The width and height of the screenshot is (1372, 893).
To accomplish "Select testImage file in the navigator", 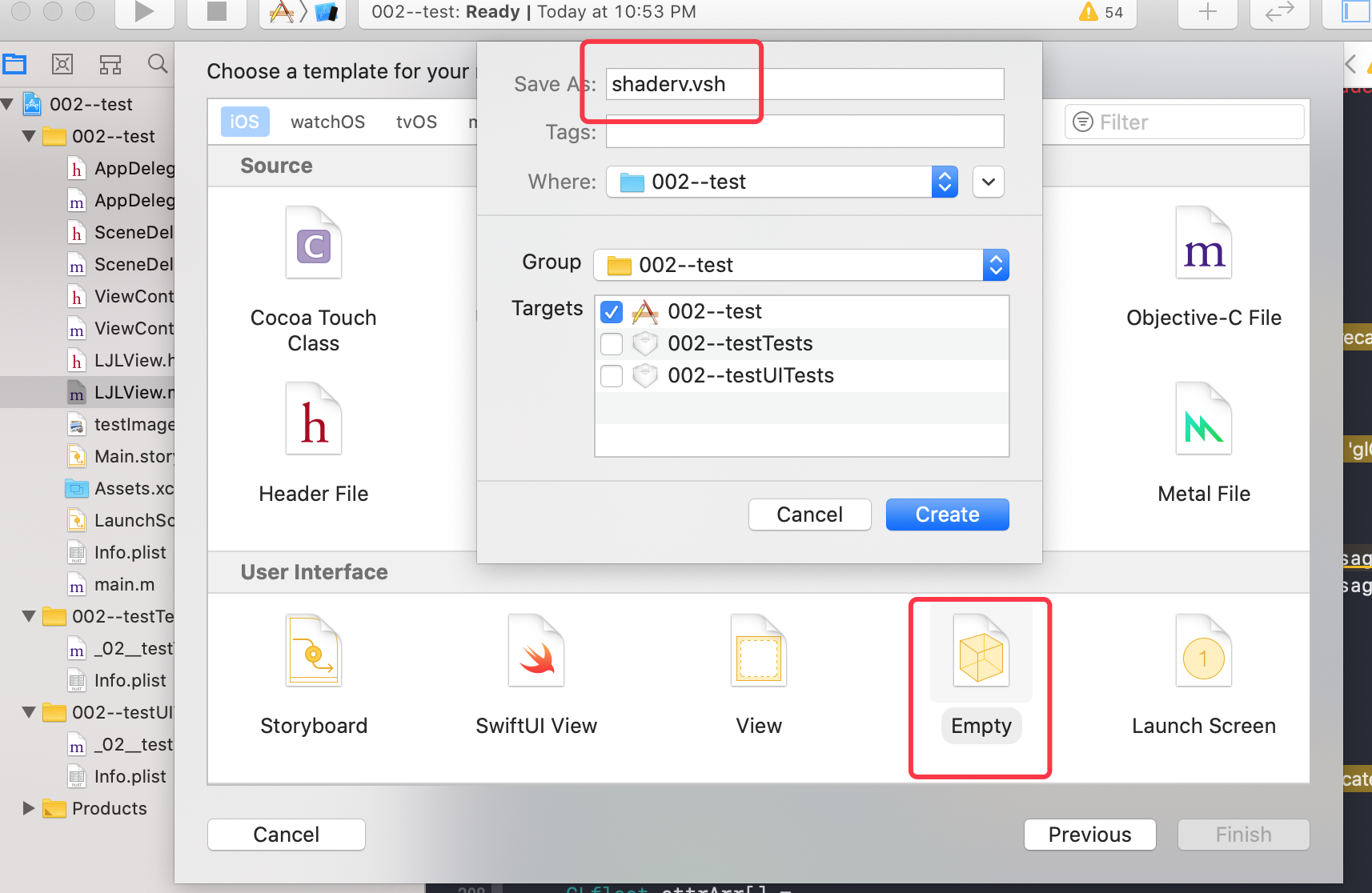I will (87, 424).
